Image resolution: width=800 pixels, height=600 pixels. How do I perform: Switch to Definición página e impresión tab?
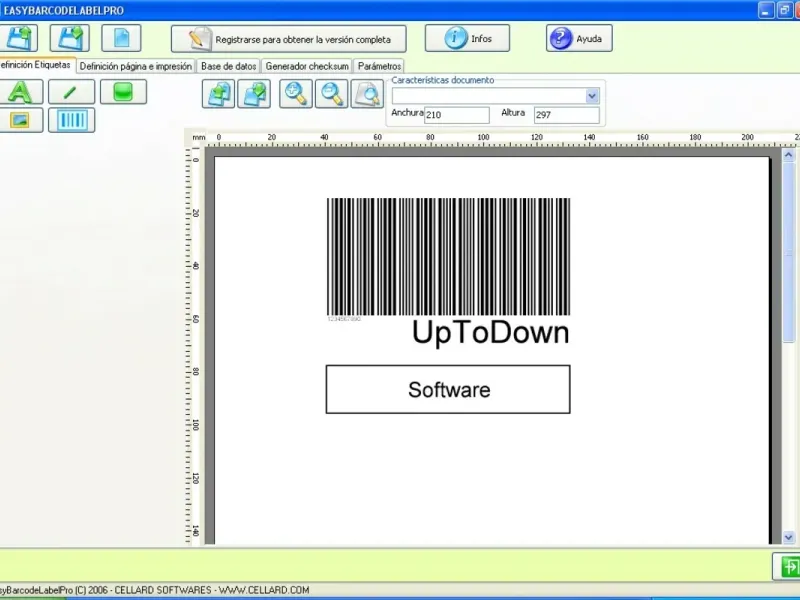click(136, 66)
